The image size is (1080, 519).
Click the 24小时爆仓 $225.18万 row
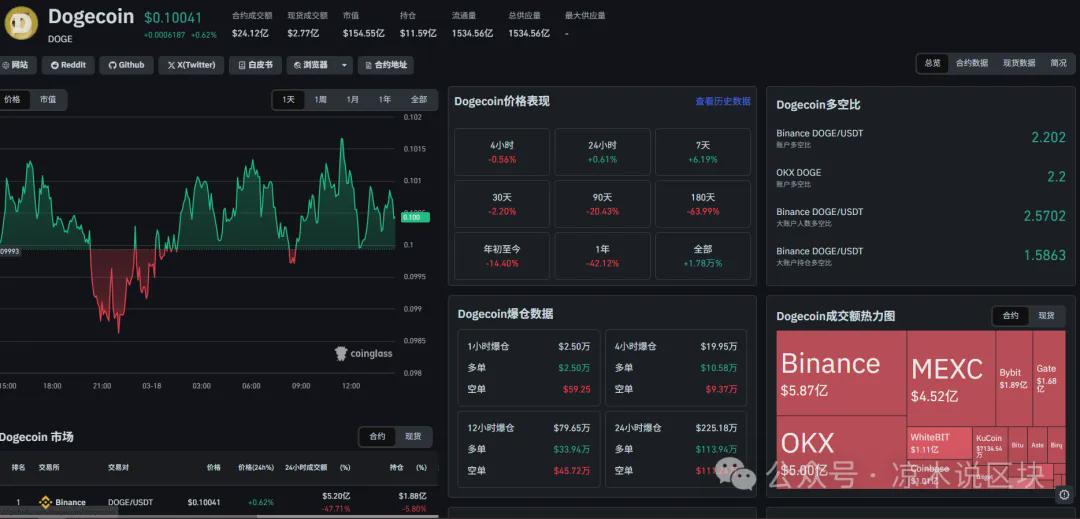coord(676,428)
